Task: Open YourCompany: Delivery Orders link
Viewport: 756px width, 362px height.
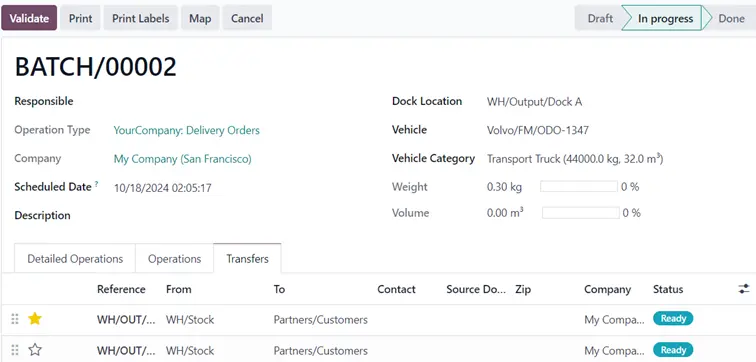Action: (x=187, y=130)
